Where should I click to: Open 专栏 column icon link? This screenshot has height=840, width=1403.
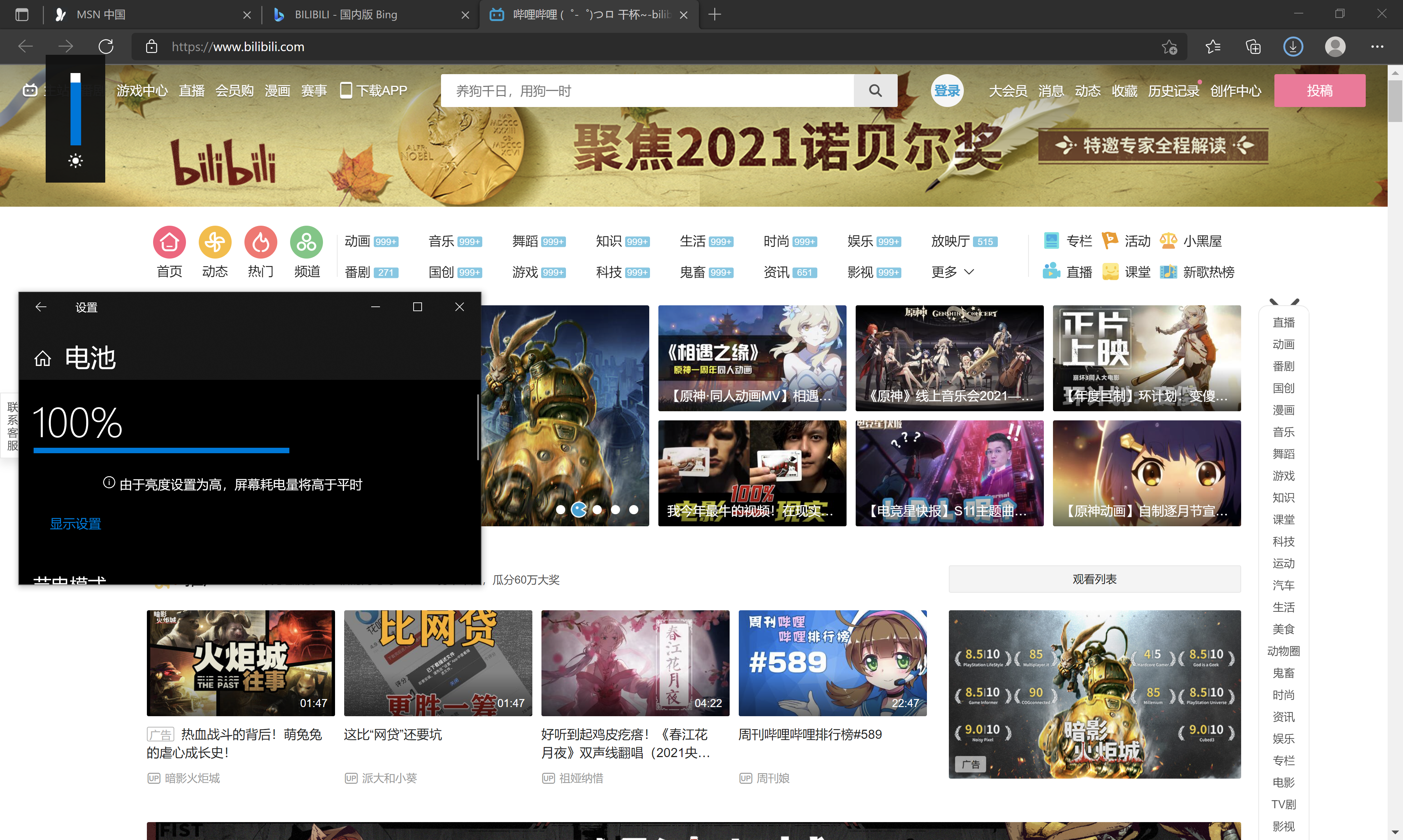click(x=1068, y=241)
